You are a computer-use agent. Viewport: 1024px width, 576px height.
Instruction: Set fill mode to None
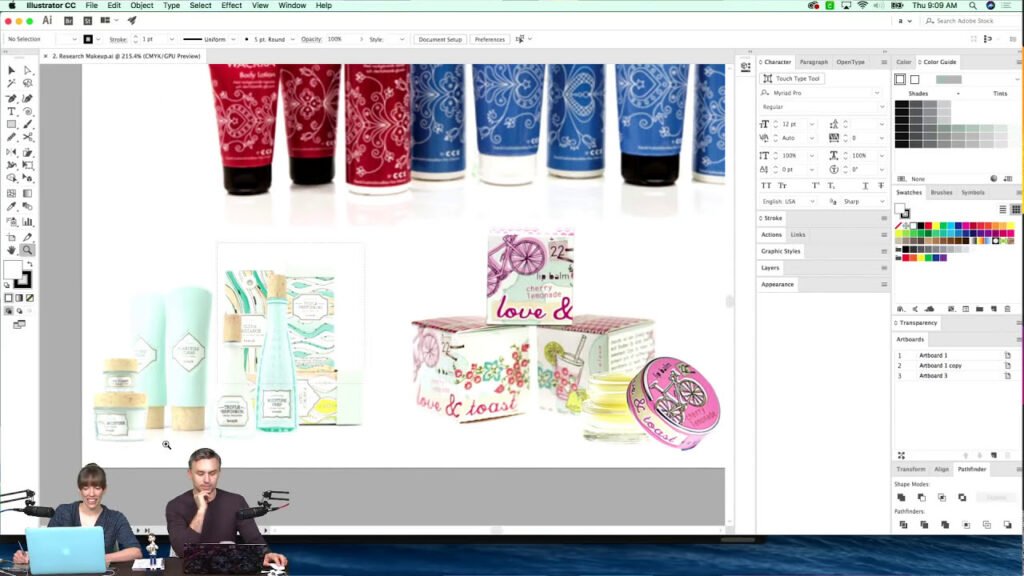click(x=29, y=298)
